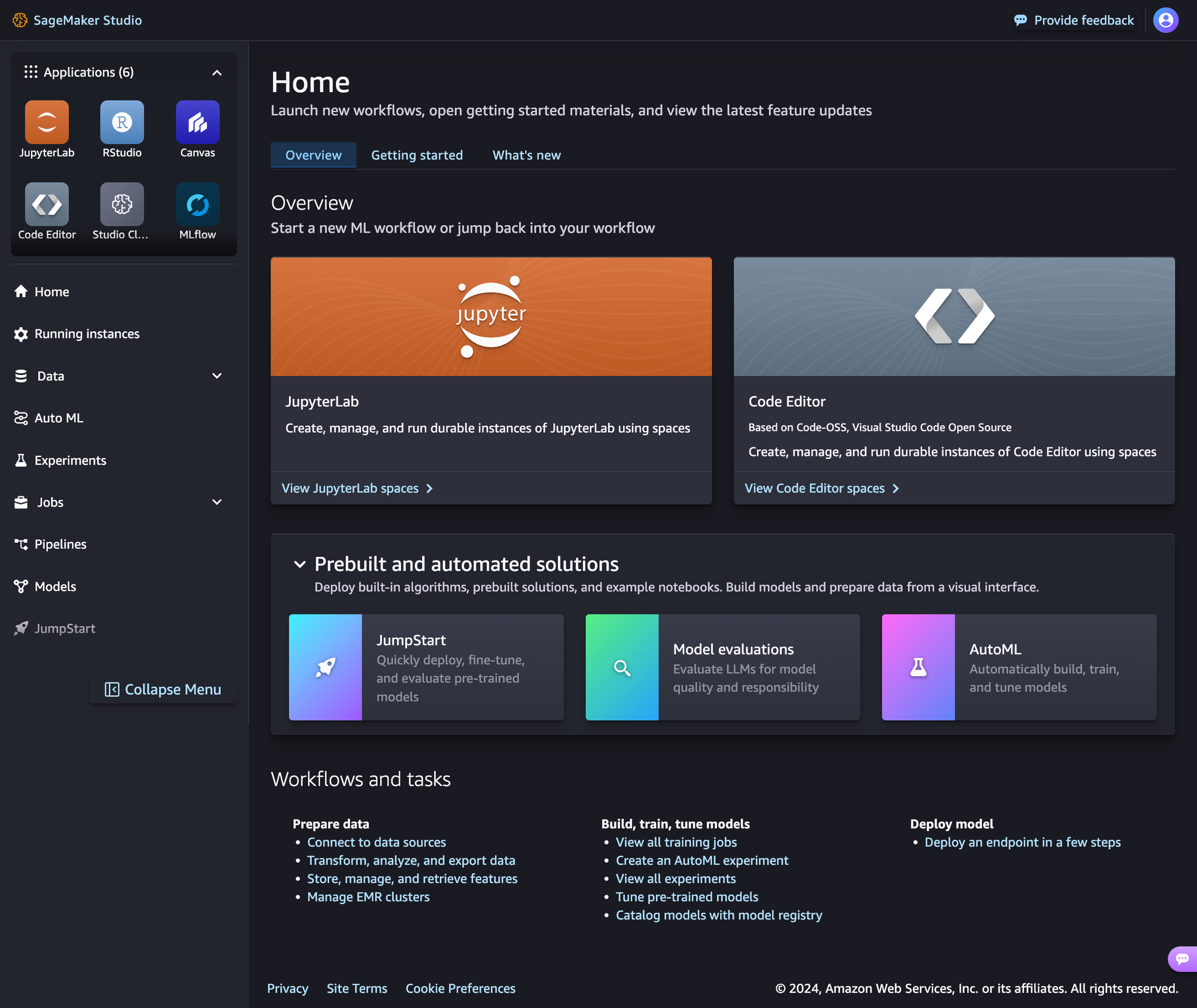The width and height of the screenshot is (1197, 1008).
Task: Click the Models icon in sidebar
Action: (21, 586)
